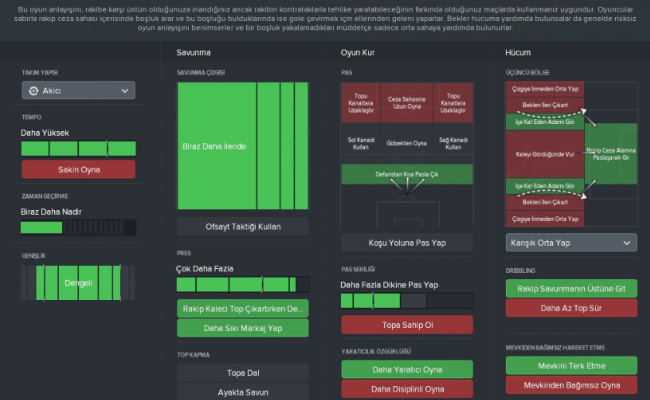The width and height of the screenshot is (650, 400).
Task: Click Defanstan Kısa Pasla Çık zone
Action: [407, 174]
